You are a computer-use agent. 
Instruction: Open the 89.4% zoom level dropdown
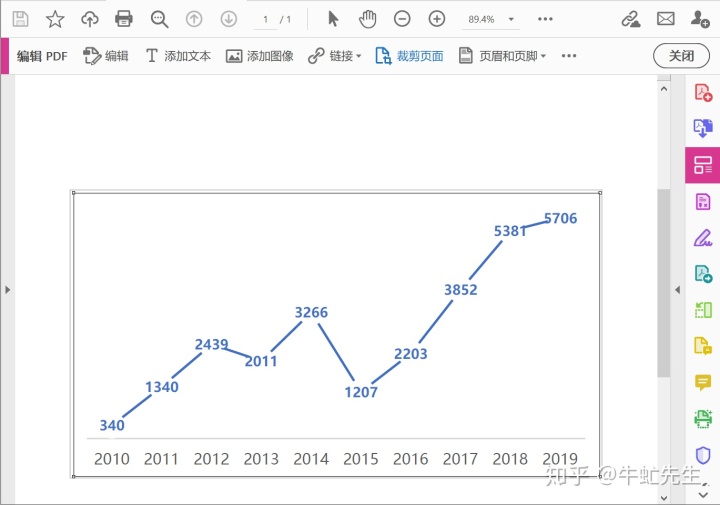491,19
